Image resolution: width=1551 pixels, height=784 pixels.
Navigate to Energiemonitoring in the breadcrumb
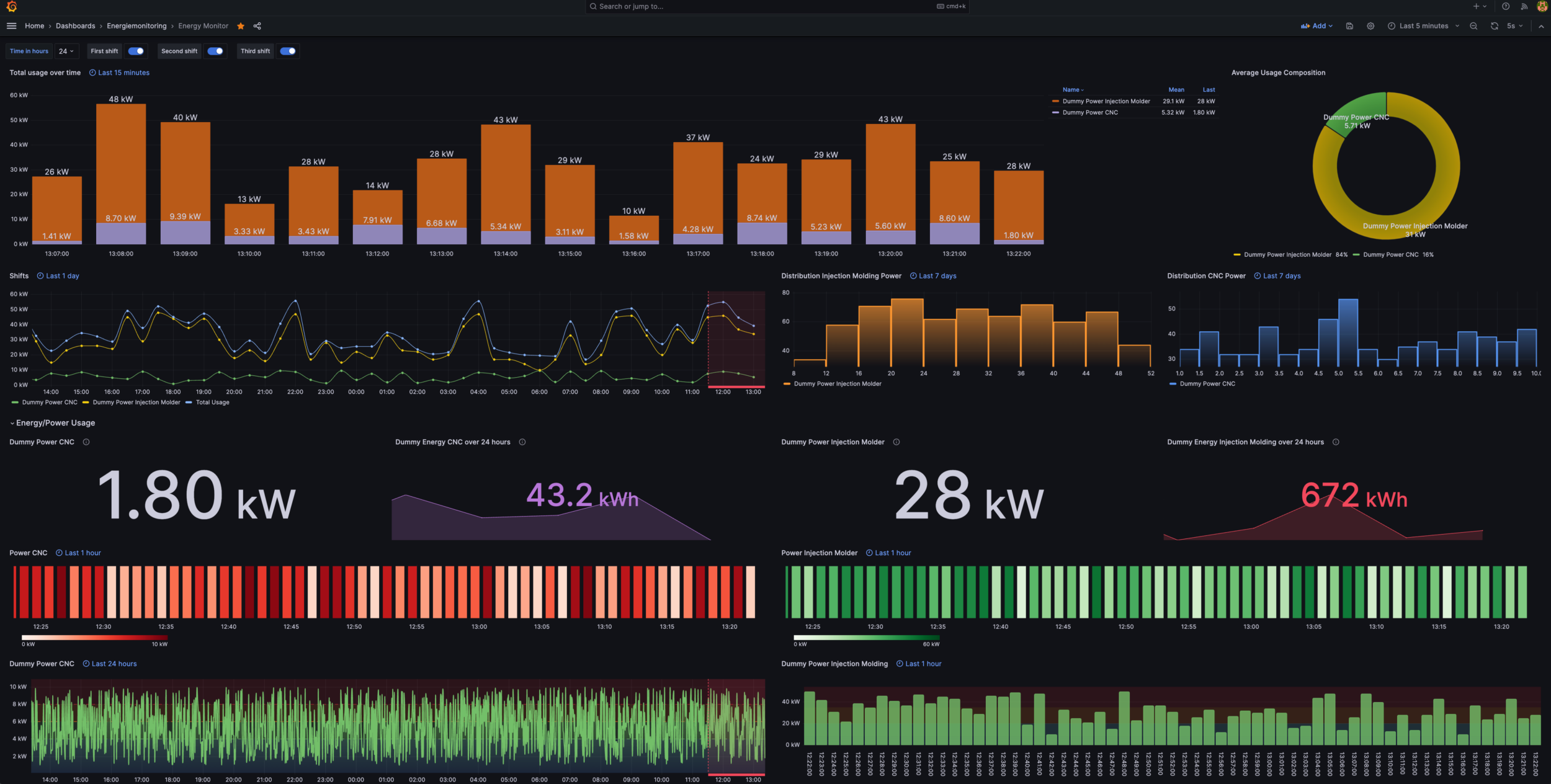pos(136,25)
